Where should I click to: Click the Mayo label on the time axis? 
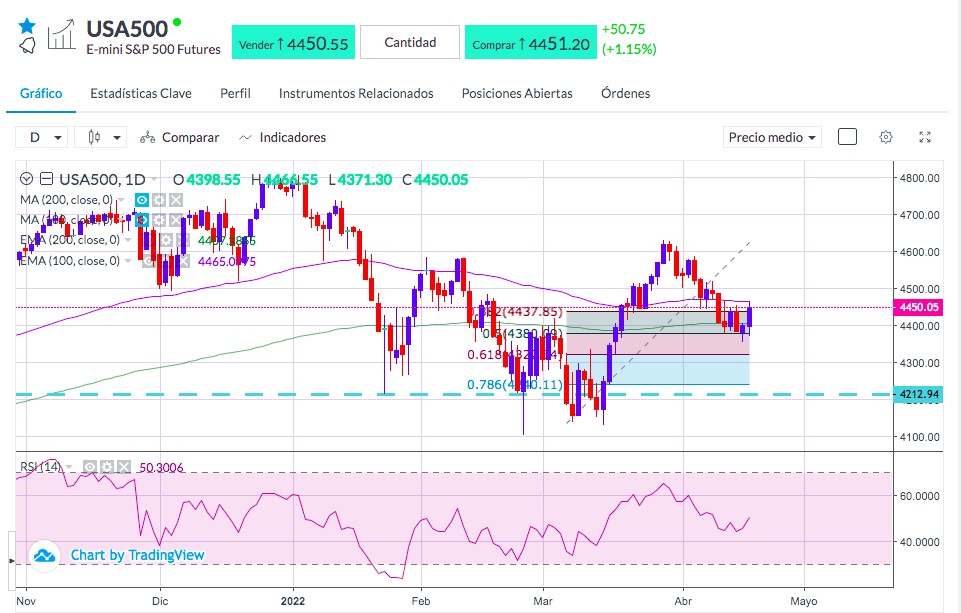(803, 601)
